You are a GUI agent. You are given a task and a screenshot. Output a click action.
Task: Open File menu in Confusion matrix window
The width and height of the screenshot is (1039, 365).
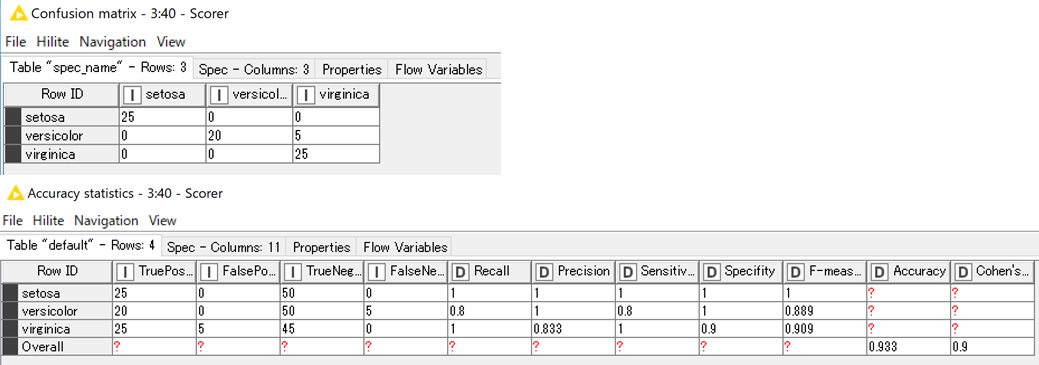point(15,42)
